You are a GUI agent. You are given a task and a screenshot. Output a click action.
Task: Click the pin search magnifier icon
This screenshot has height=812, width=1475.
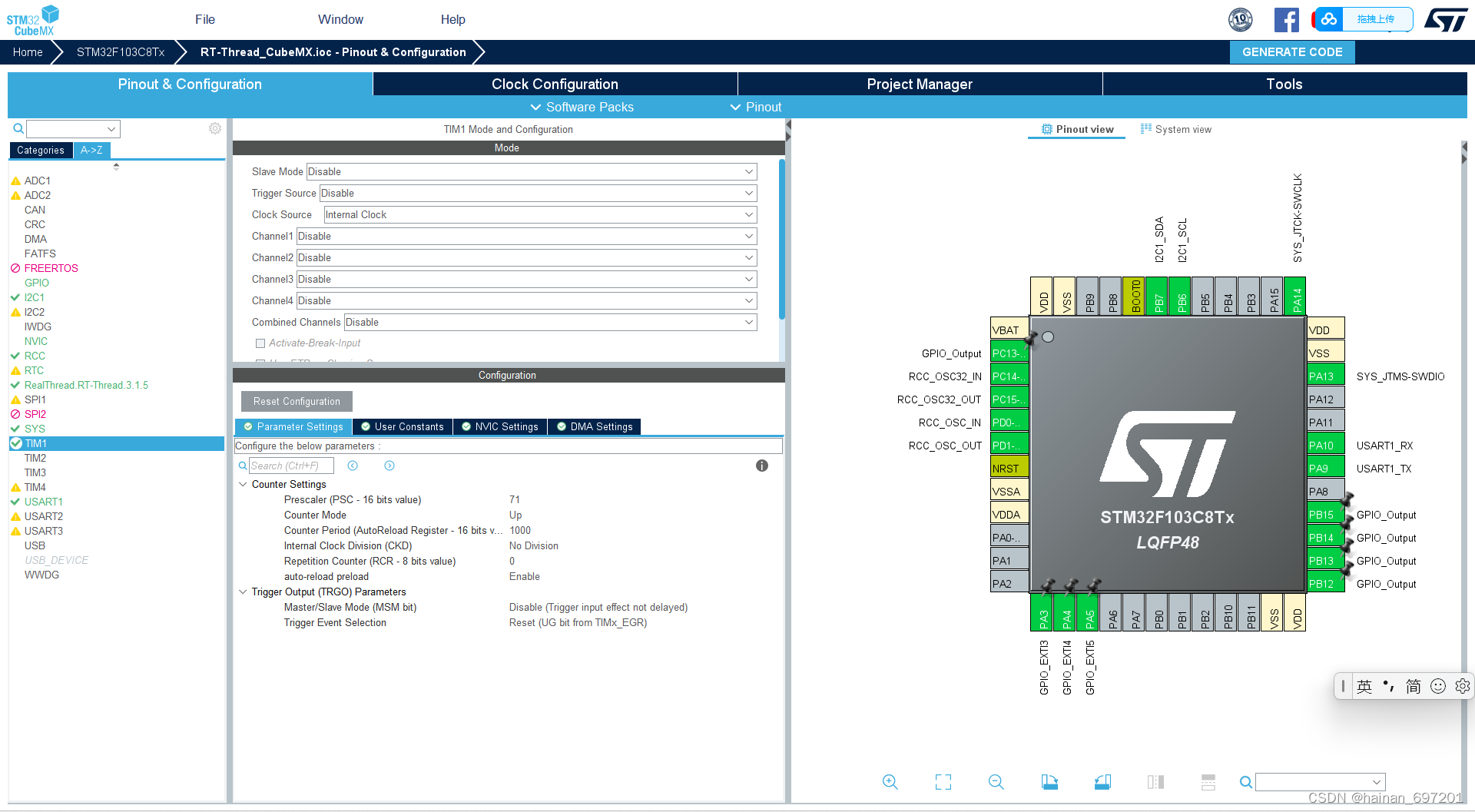click(1245, 782)
